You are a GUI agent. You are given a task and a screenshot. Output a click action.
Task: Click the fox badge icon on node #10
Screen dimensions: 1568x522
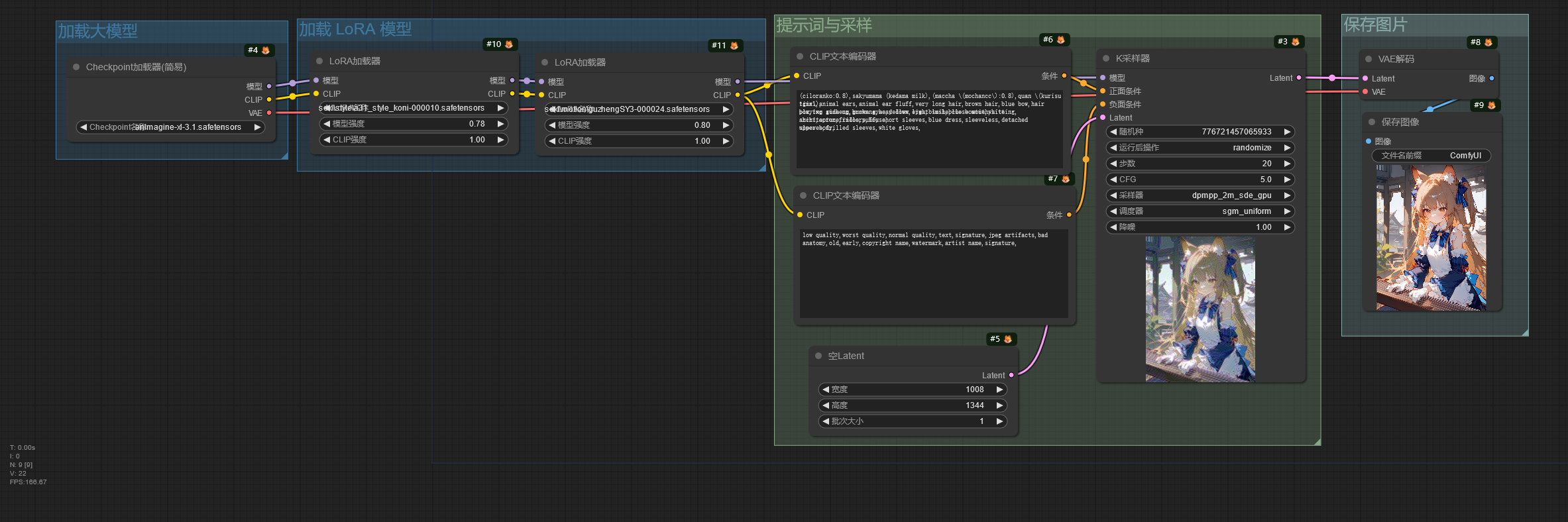(509, 44)
